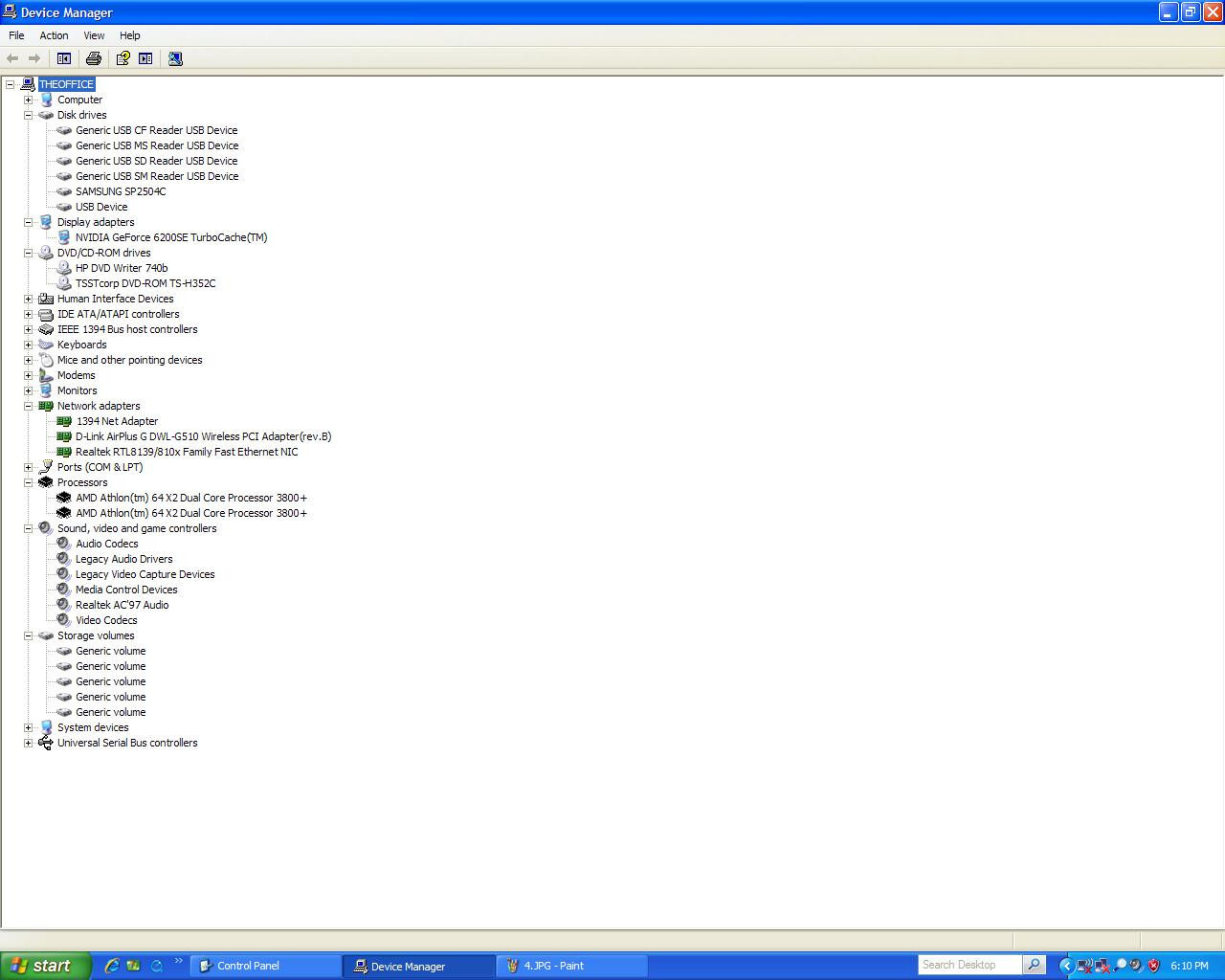The image size is (1225, 980).
Task: Select Realtek RTL8139/810x Family Fast Ethernet NIC
Action: pos(187,452)
